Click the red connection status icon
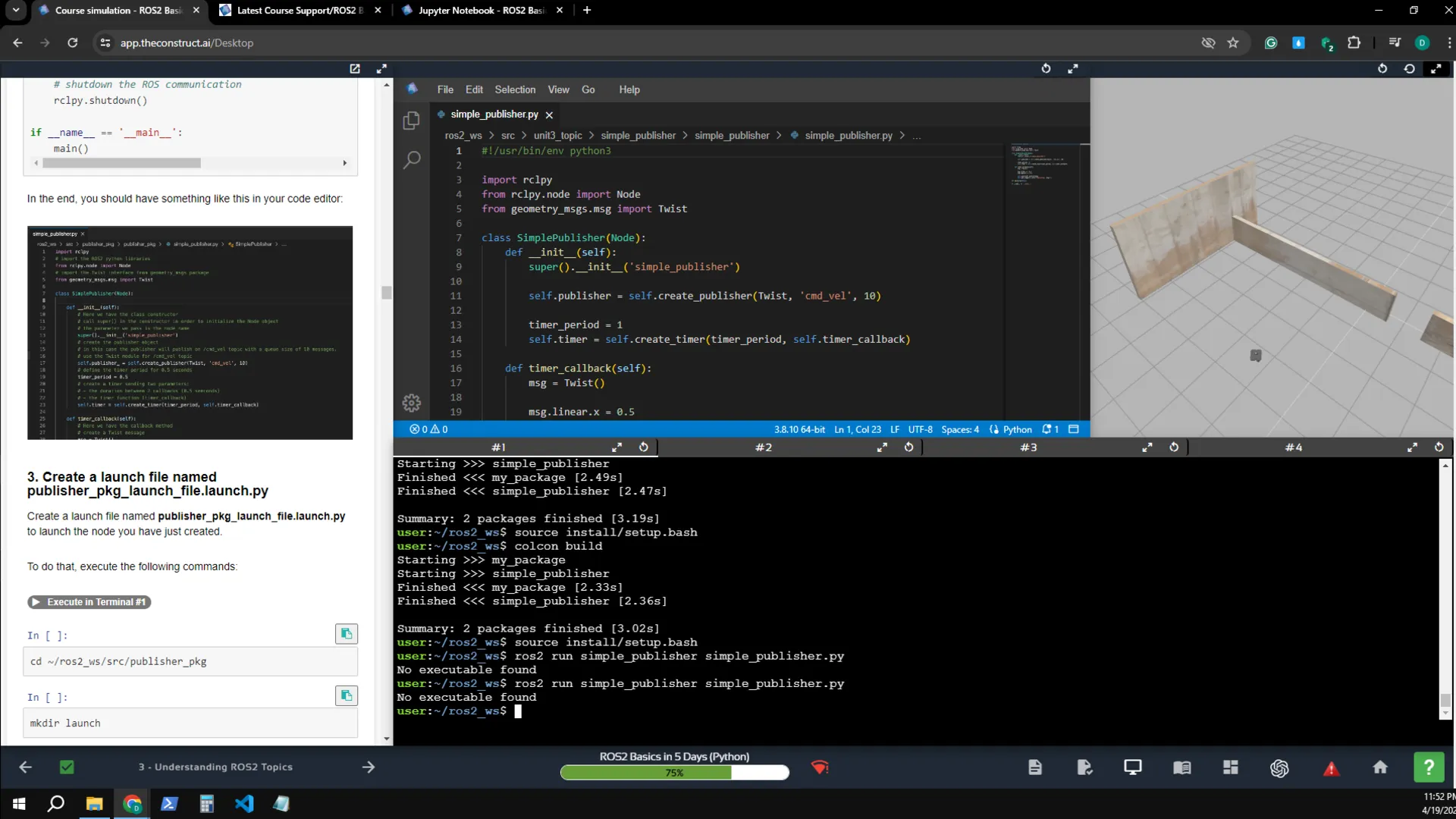Screen dimensions: 1456x819 (820, 767)
